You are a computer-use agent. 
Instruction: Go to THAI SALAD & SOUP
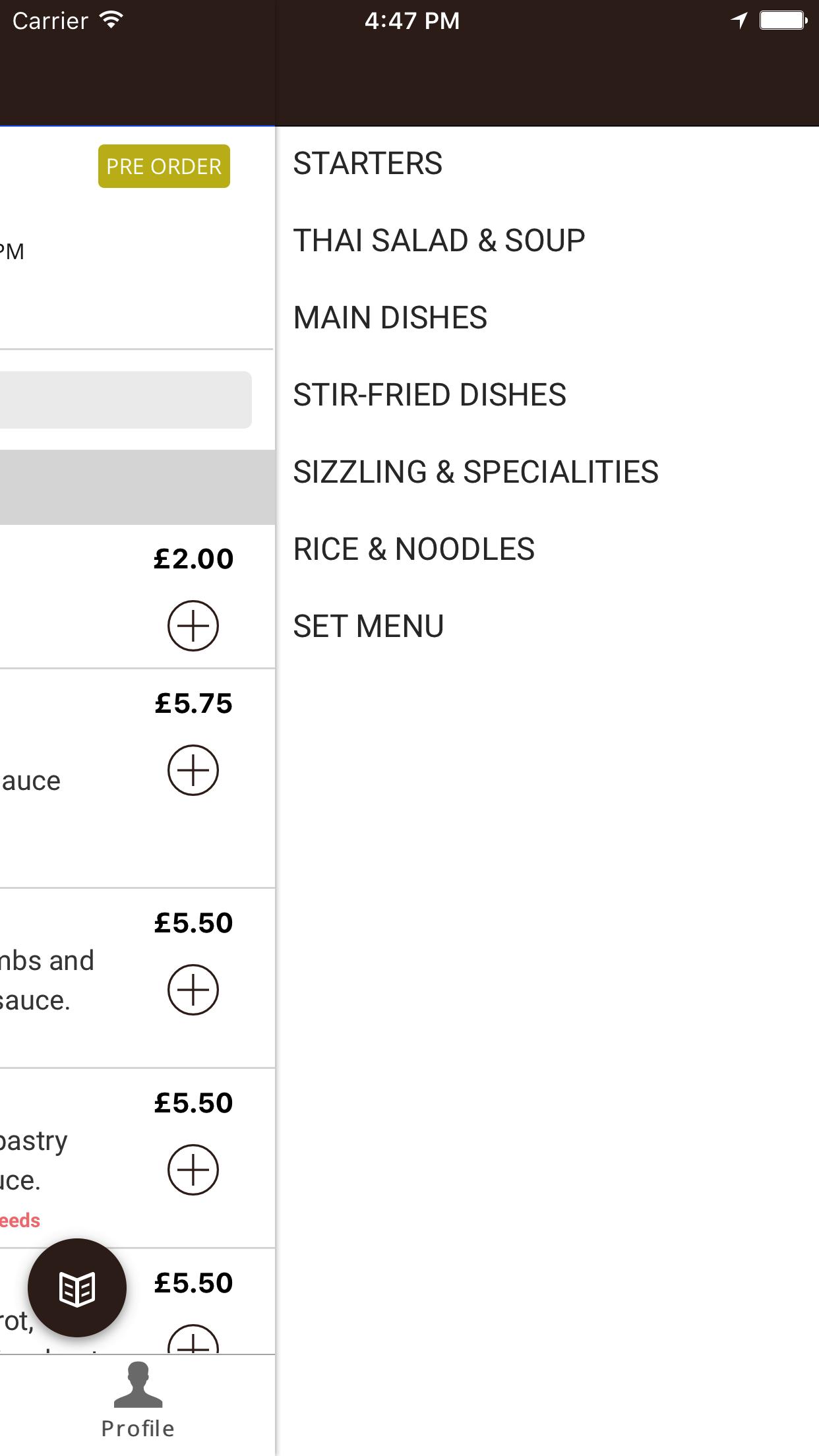pos(439,241)
